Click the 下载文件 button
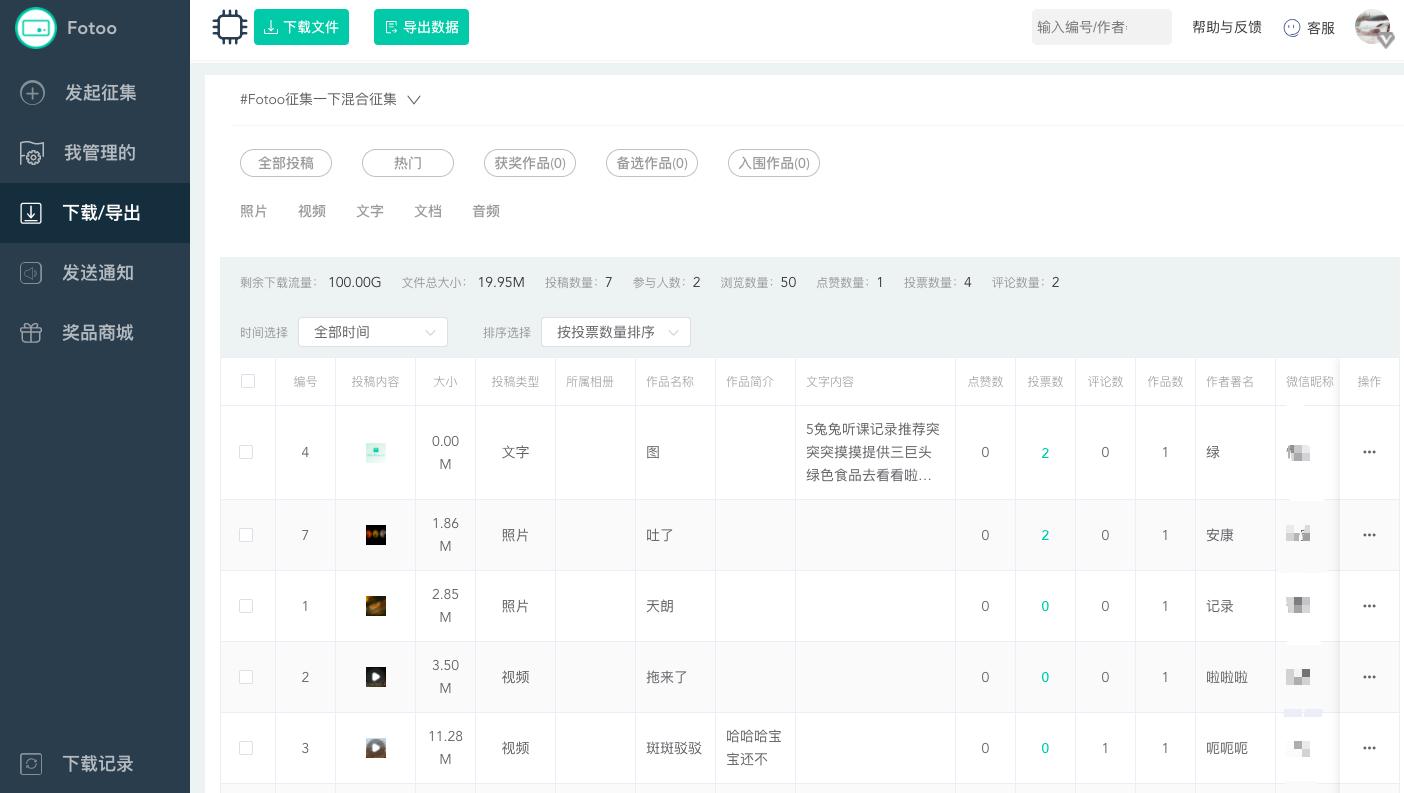 [301, 27]
